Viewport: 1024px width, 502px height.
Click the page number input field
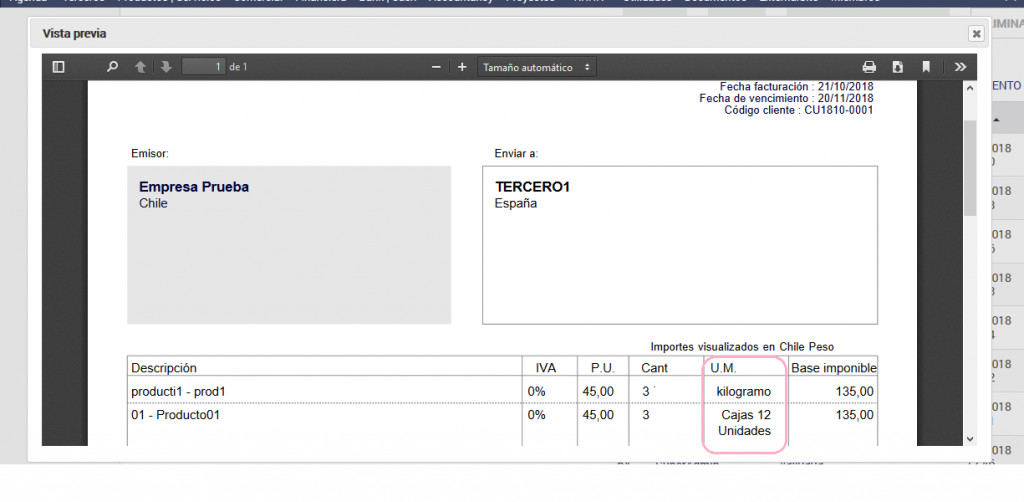[204, 67]
